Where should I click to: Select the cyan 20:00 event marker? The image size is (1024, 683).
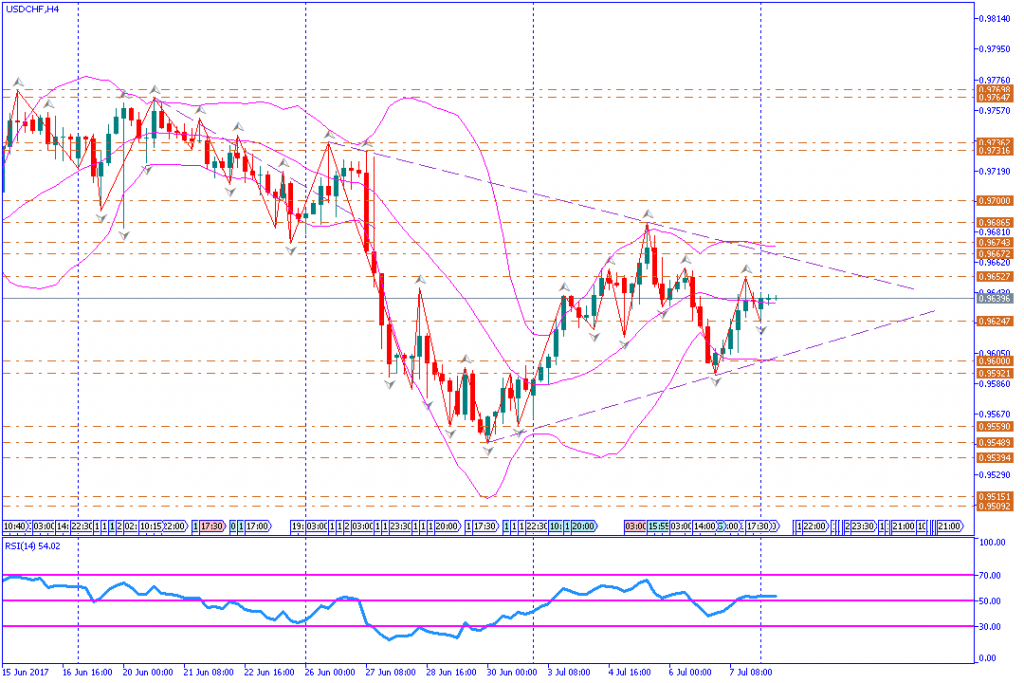(582, 526)
